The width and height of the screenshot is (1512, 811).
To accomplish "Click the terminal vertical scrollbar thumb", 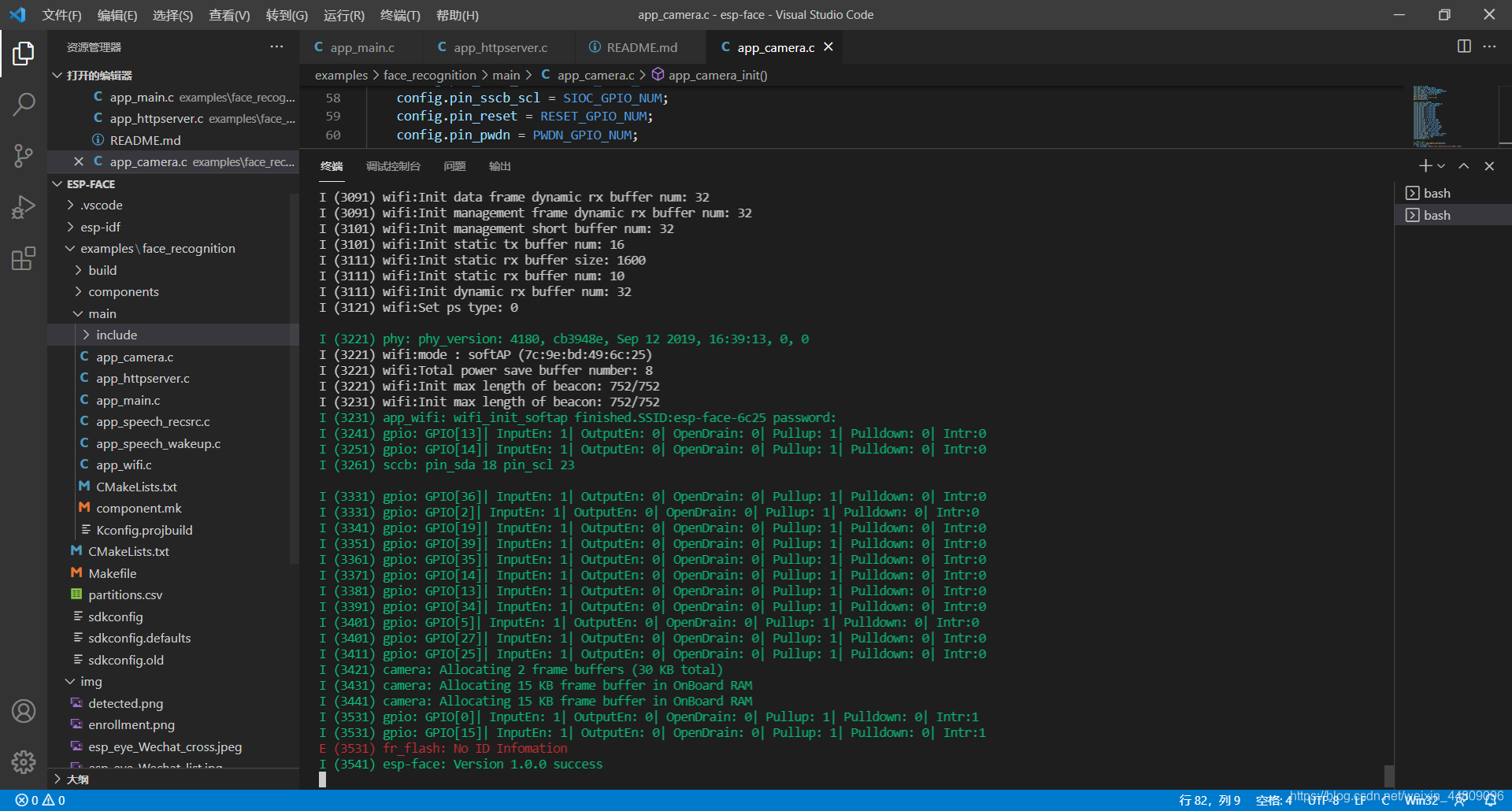I will pyautogui.click(x=1389, y=775).
